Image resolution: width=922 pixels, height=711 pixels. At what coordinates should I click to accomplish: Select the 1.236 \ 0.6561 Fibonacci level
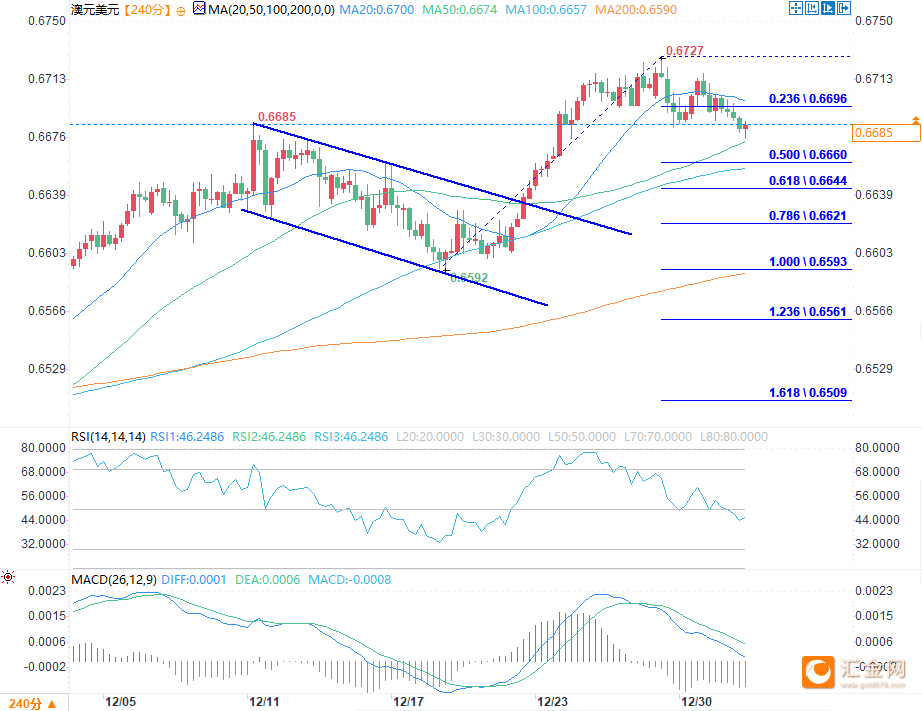(808, 312)
